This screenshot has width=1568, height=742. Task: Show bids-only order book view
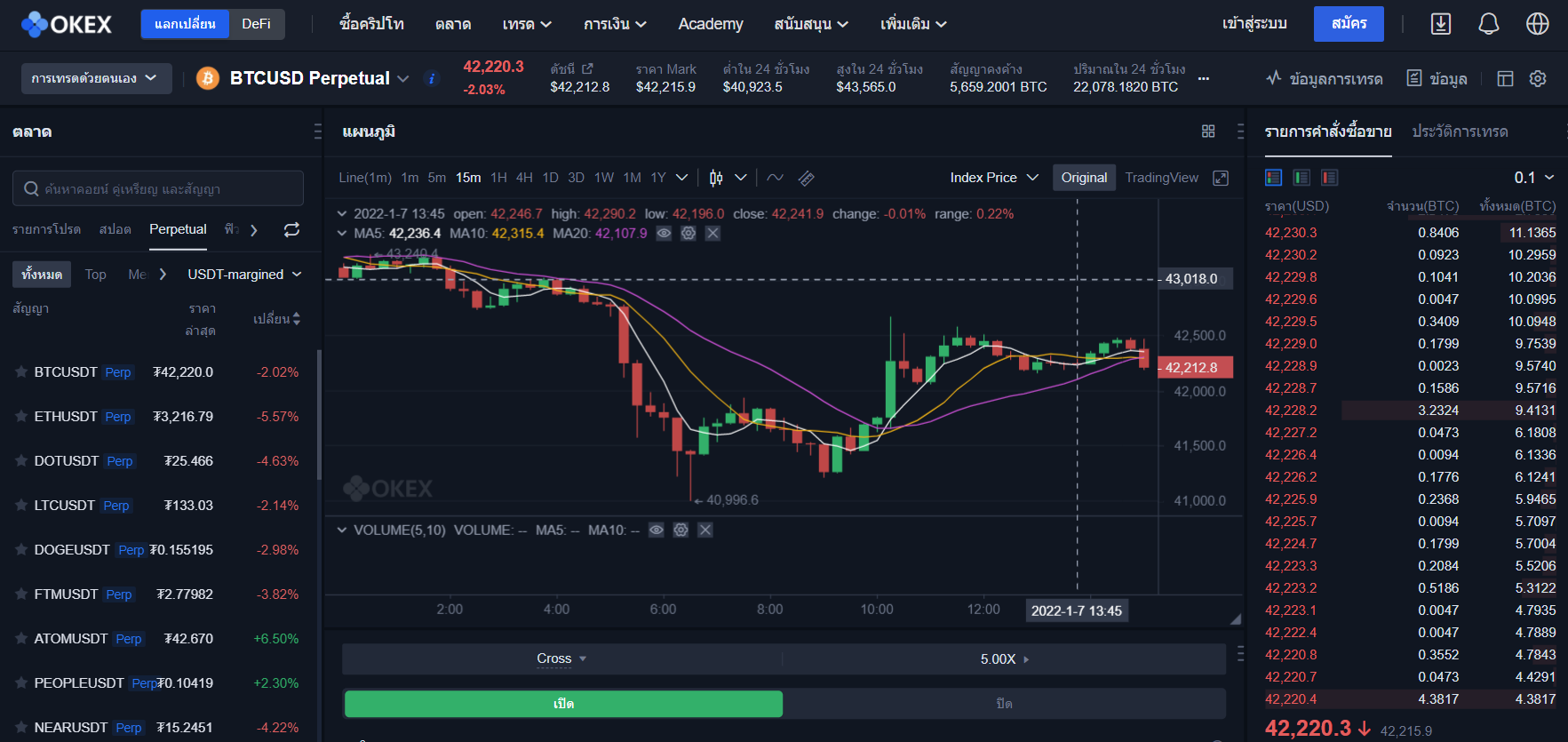pos(1301,178)
